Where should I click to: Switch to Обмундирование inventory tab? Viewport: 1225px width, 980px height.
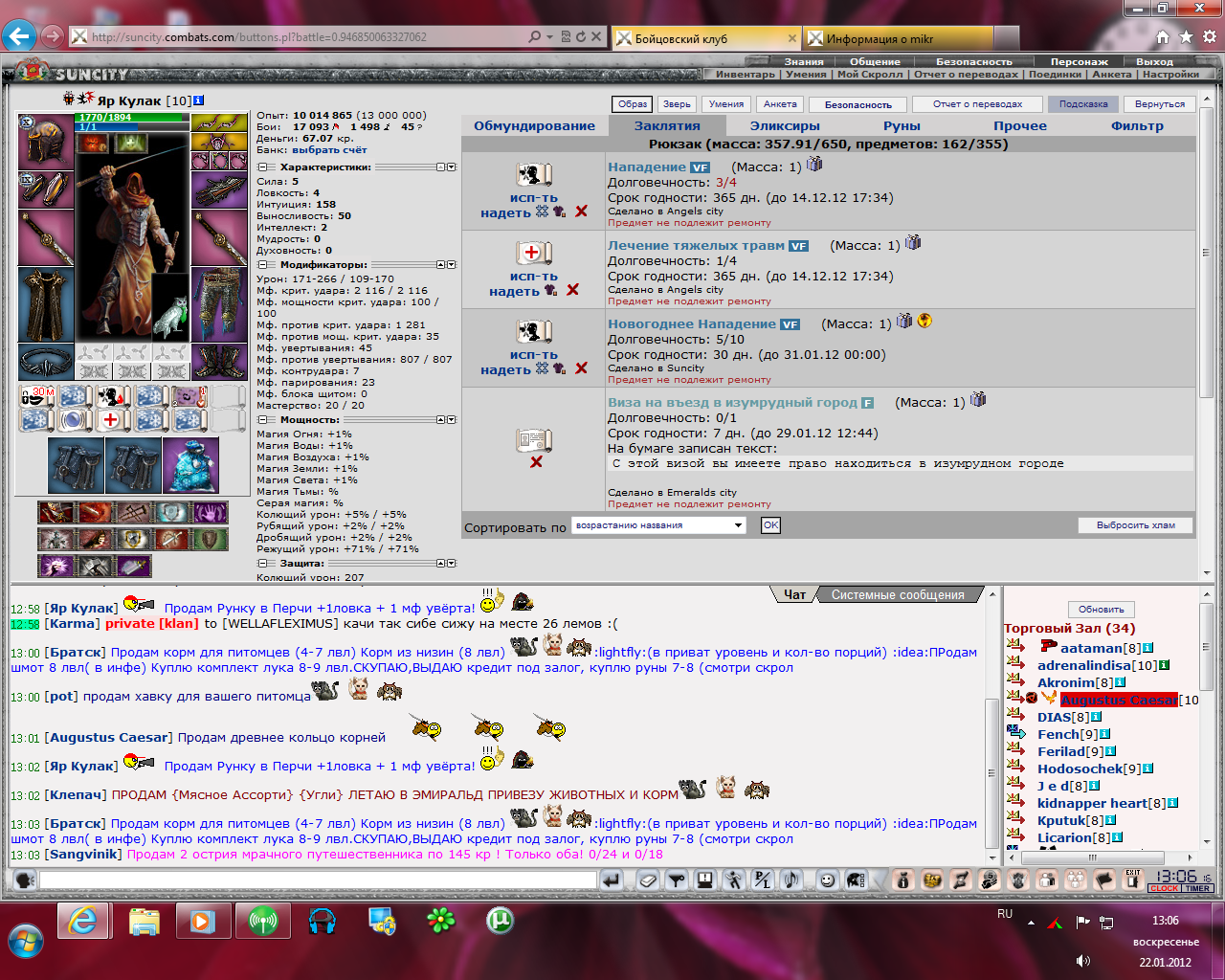click(x=534, y=125)
